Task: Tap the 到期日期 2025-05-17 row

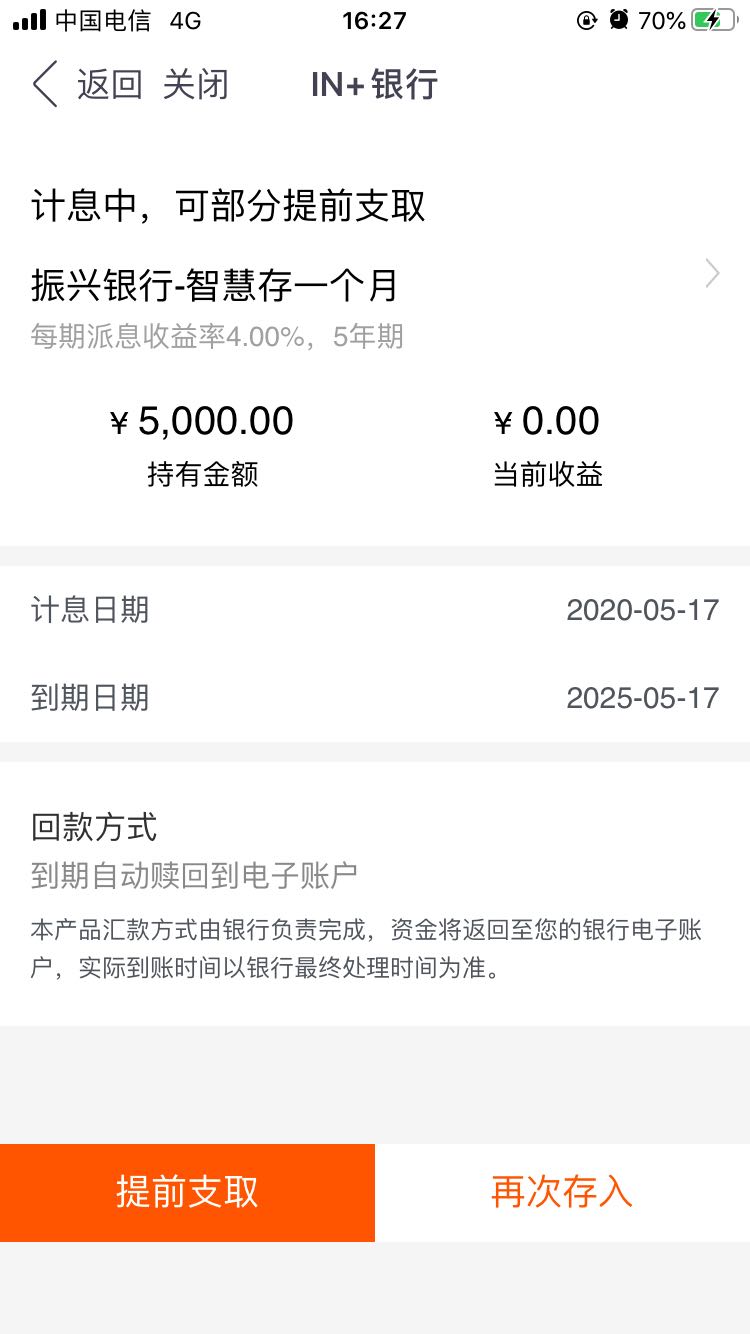Action: coord(375,698)
